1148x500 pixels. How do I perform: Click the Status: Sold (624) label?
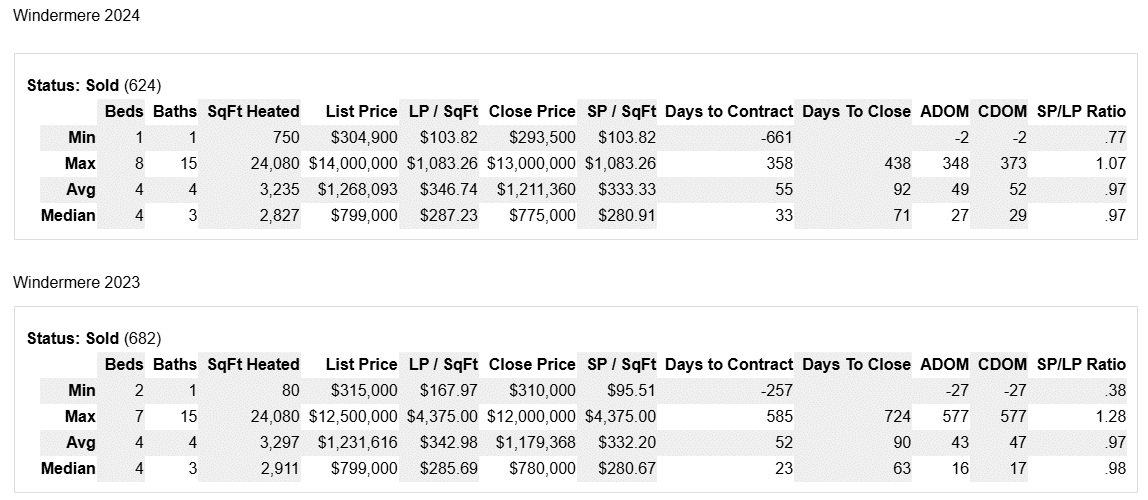pos(94,85)
